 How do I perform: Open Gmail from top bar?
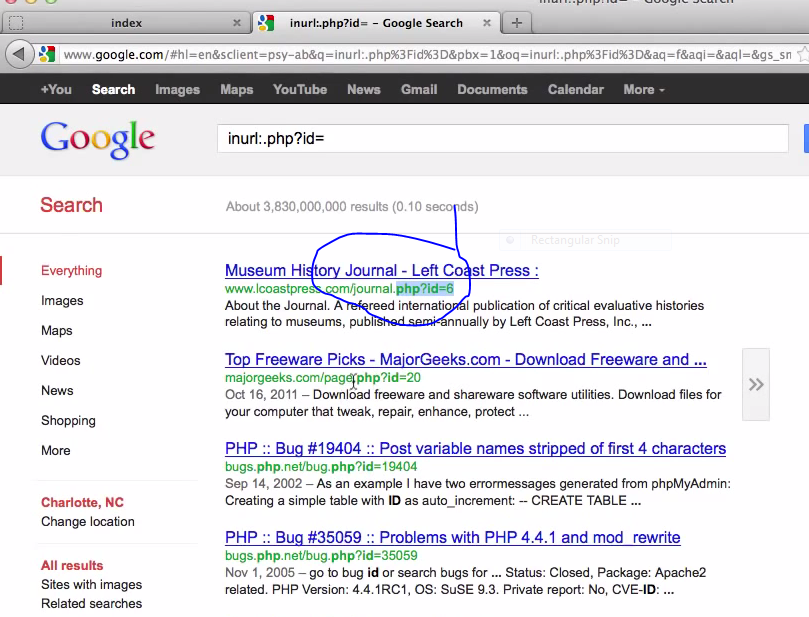[419, 89]
